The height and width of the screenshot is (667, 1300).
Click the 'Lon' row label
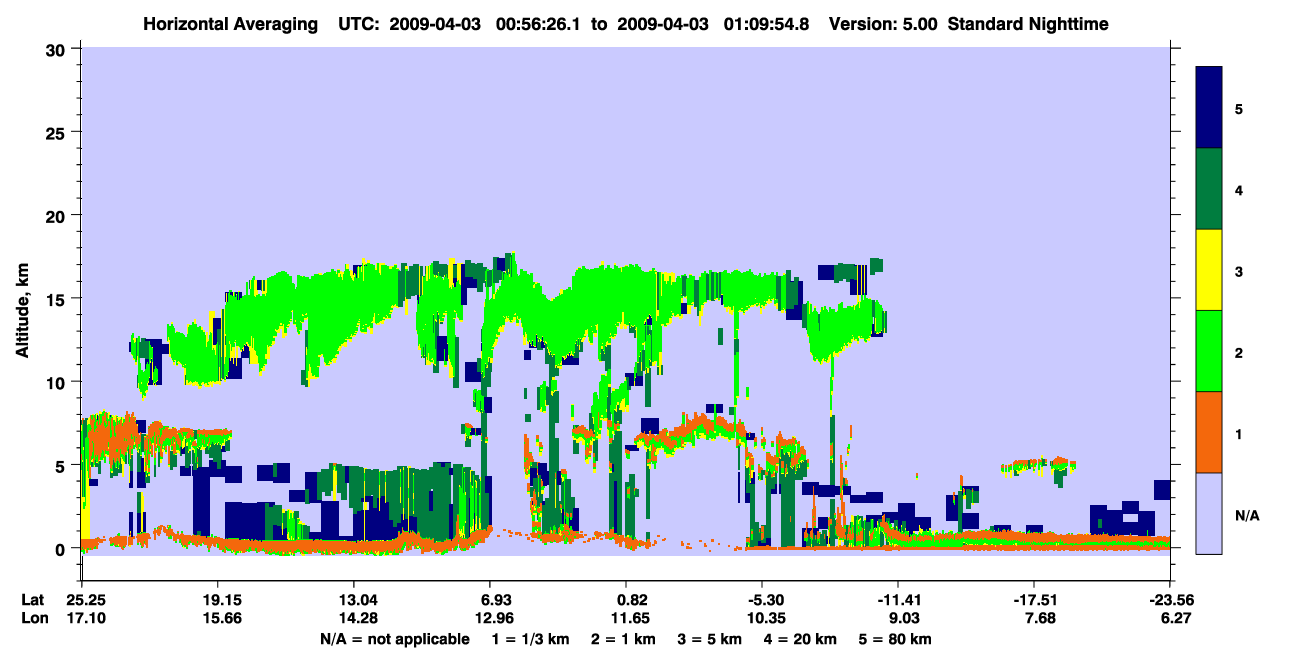point(33,618)
